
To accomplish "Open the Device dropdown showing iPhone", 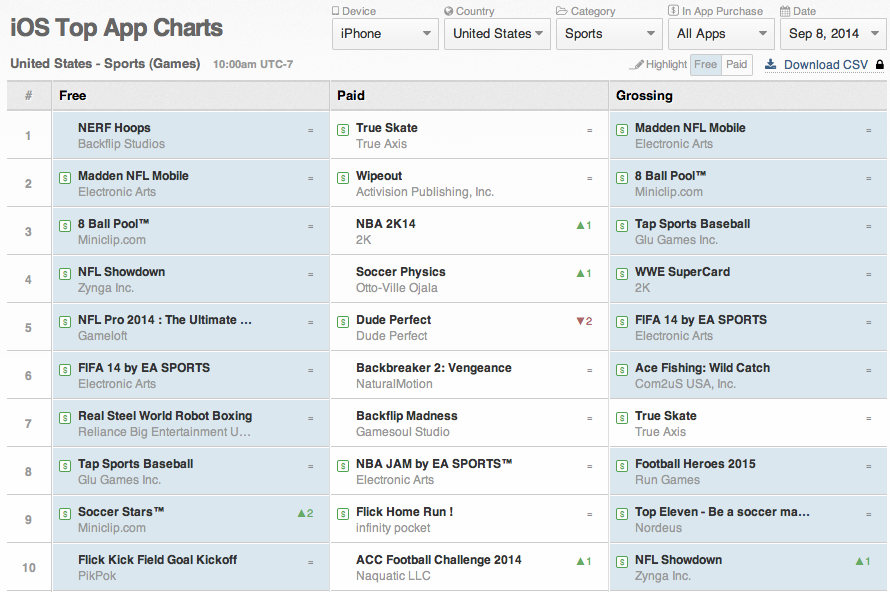I will pos(385,34).
